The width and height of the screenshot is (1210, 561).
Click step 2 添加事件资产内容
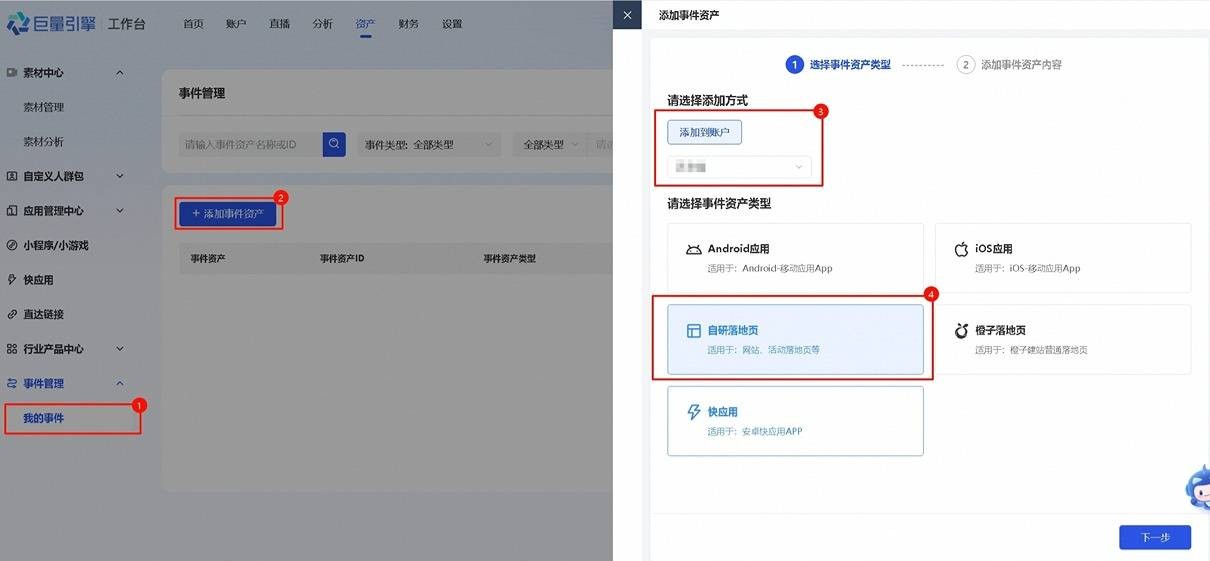[x=1010, y=64]
